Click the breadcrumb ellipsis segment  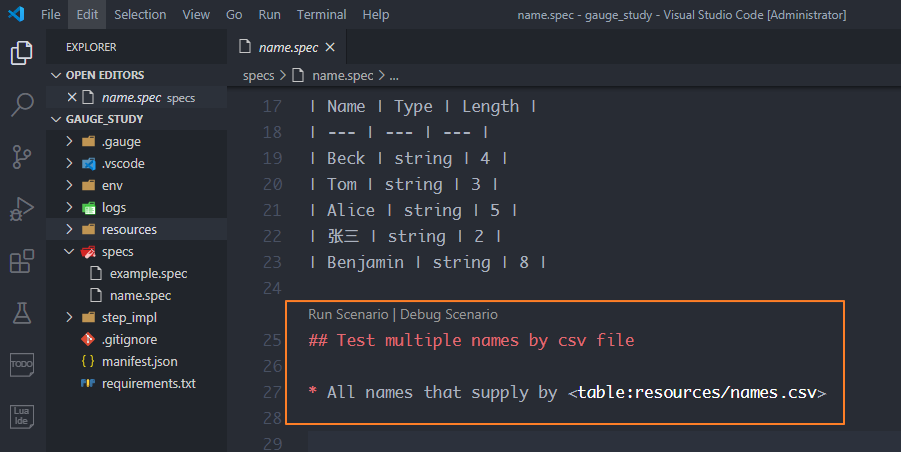click(394, 75)
